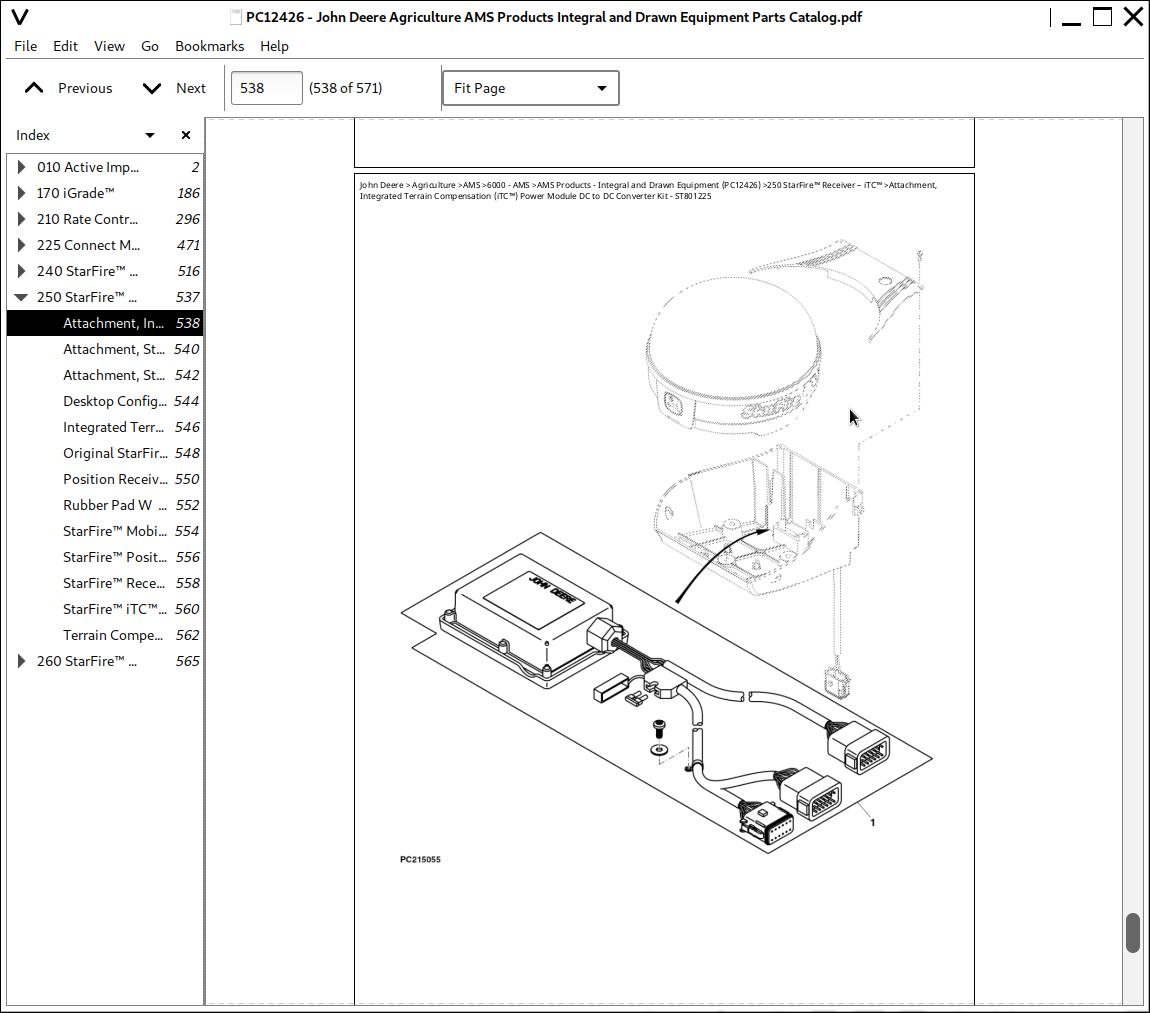Image resolution: width=1150 pixels, height=1013 pixels.
Task: Click the breadcrumb header text on the page
Action: click(648, 191)
